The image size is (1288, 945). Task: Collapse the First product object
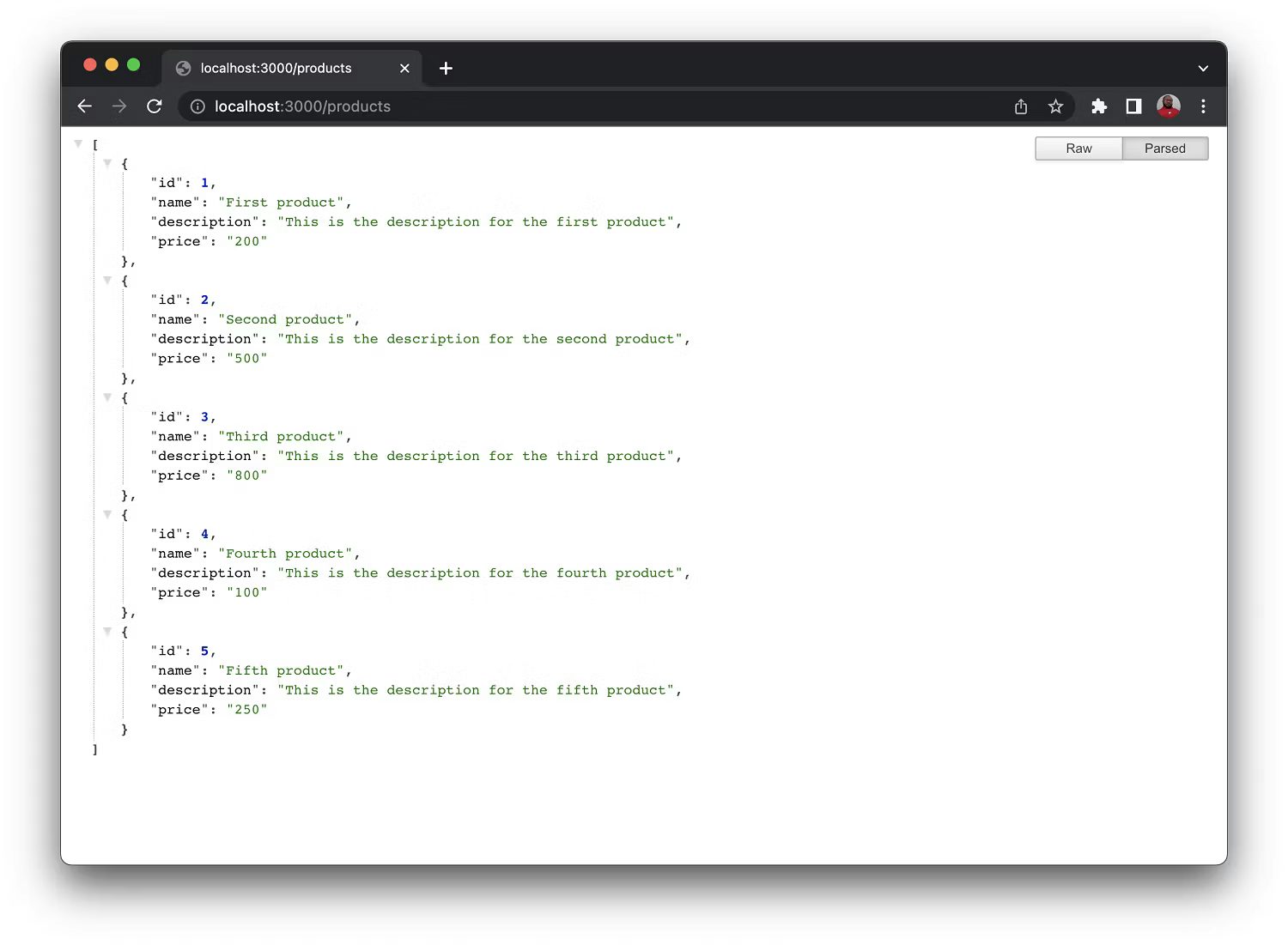click(x=107, y=162)
